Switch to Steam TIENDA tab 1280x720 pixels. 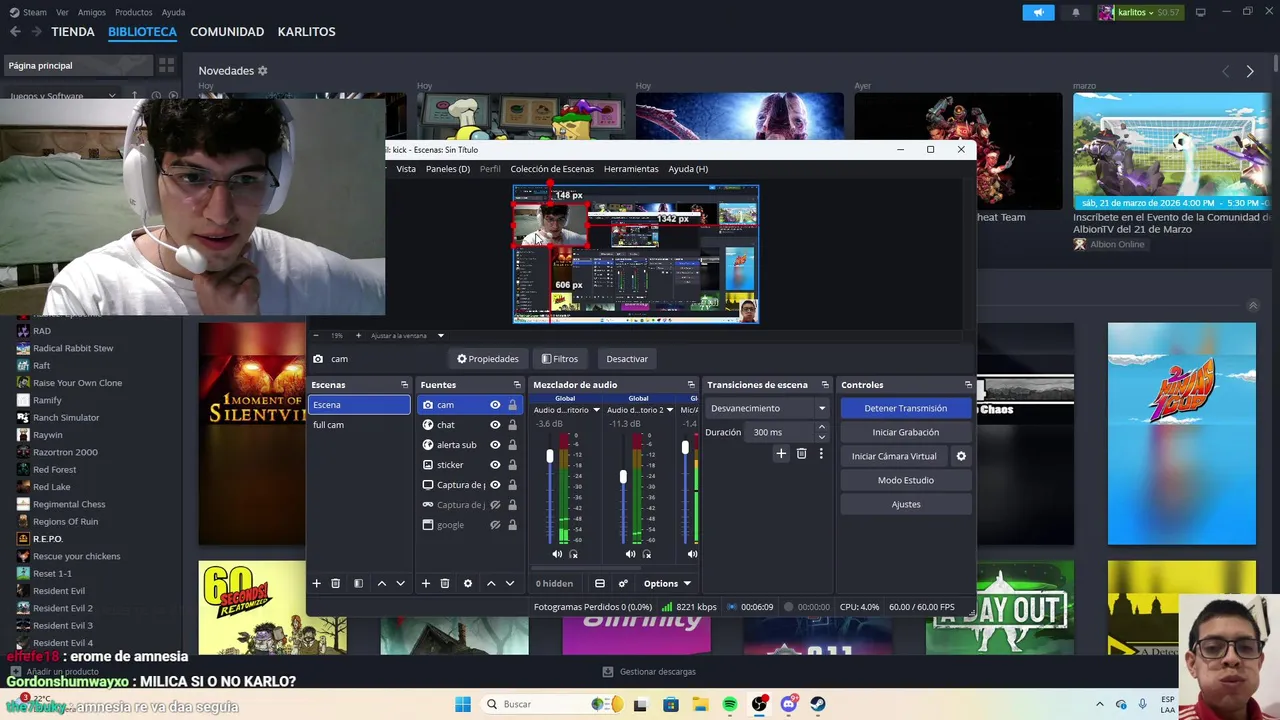[x=73, y=32]
